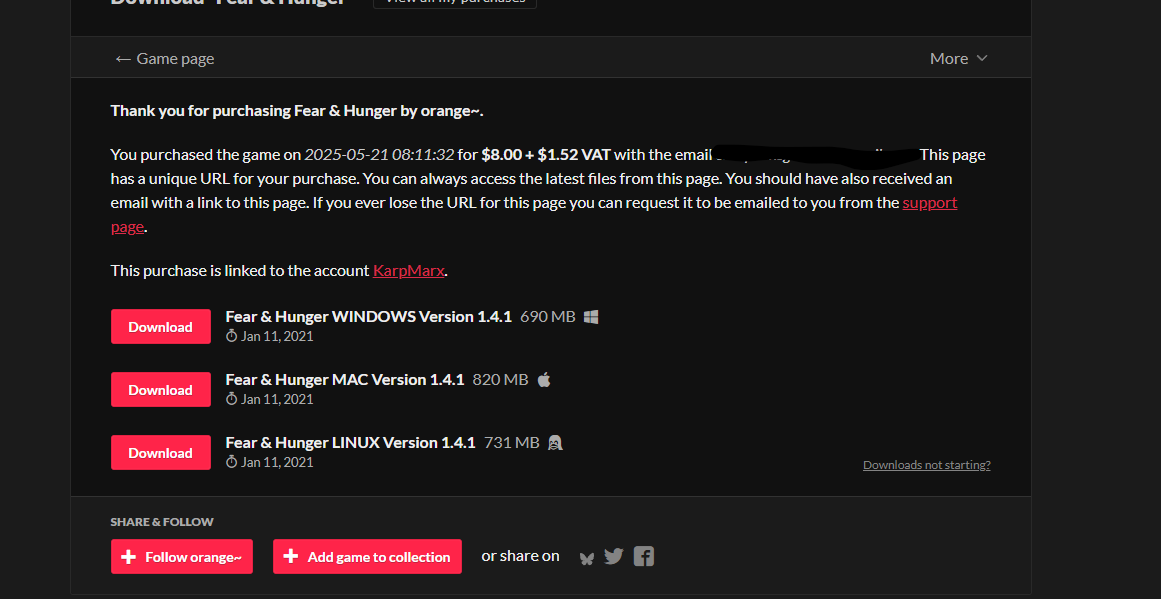Expand the More dropdown menu
This screenshot has height=599, width=1161.
click(x=959, y=58)
